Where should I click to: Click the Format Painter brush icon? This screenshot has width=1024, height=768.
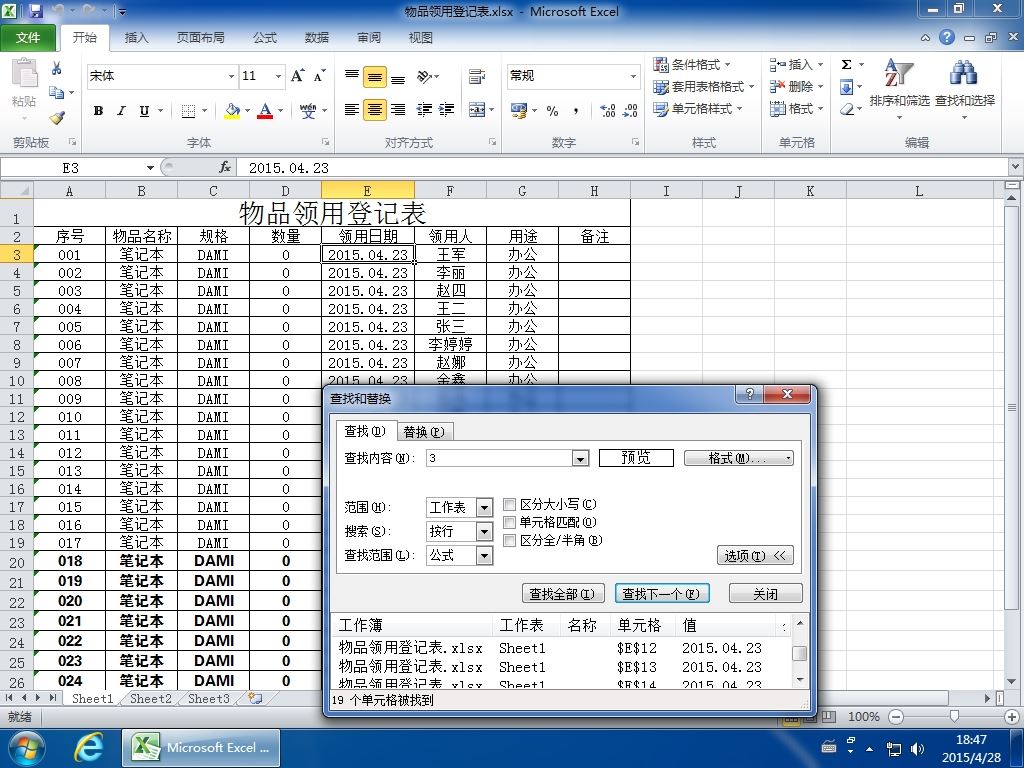point(57,118)
